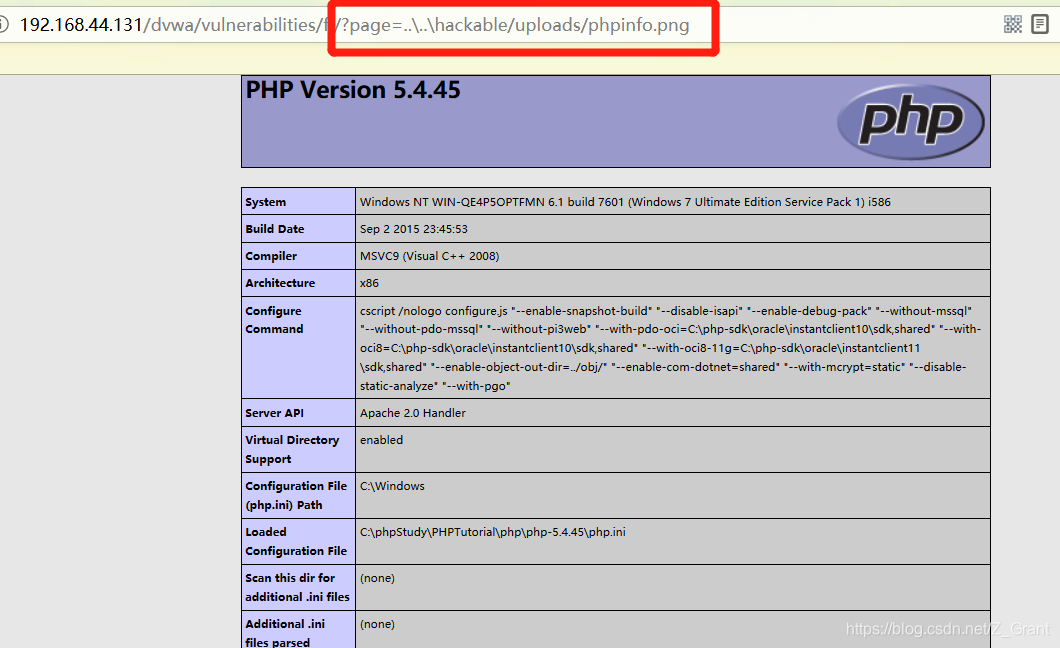Screen dimensions: 1060x648
Task: Click the QR code icon in address bar
Action: click(x=1013, y=25)
